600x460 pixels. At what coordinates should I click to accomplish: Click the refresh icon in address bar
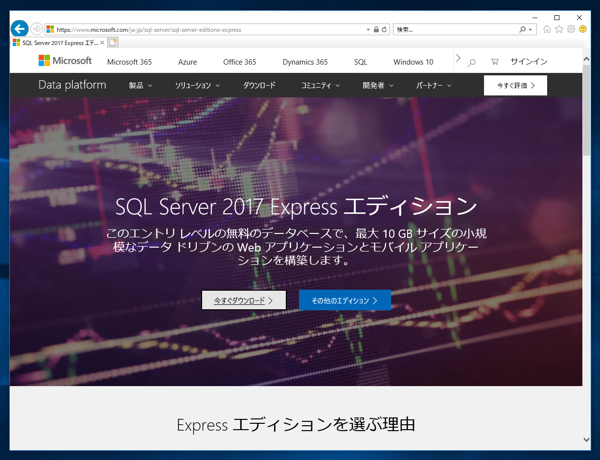[384, 29]
